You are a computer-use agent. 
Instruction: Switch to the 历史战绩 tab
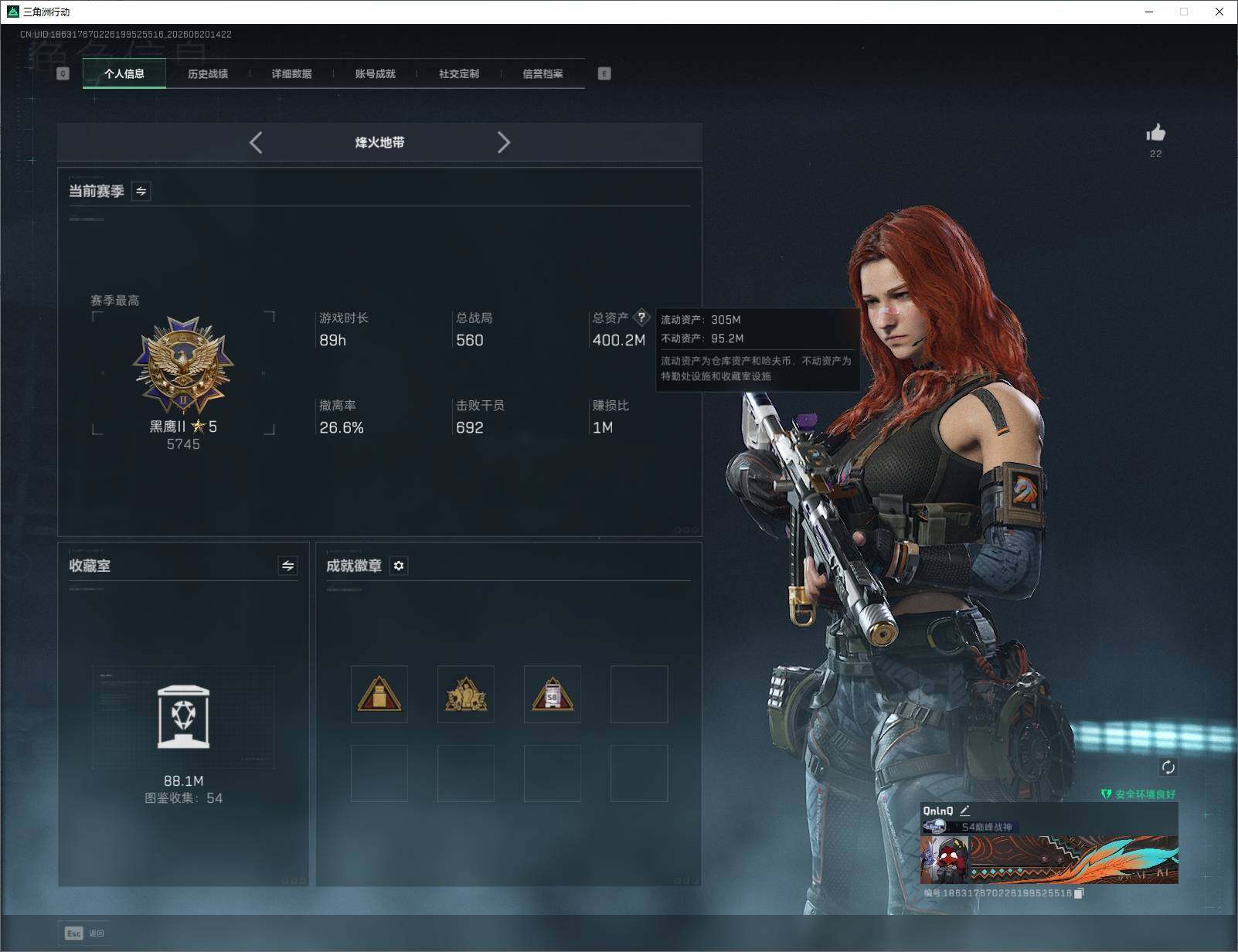pos(208,73)
